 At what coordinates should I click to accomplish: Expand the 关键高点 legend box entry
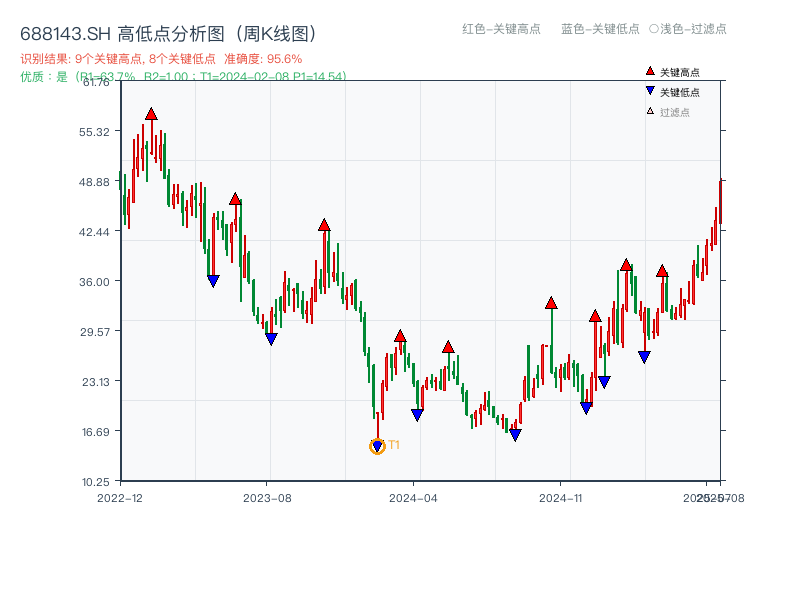670,70
